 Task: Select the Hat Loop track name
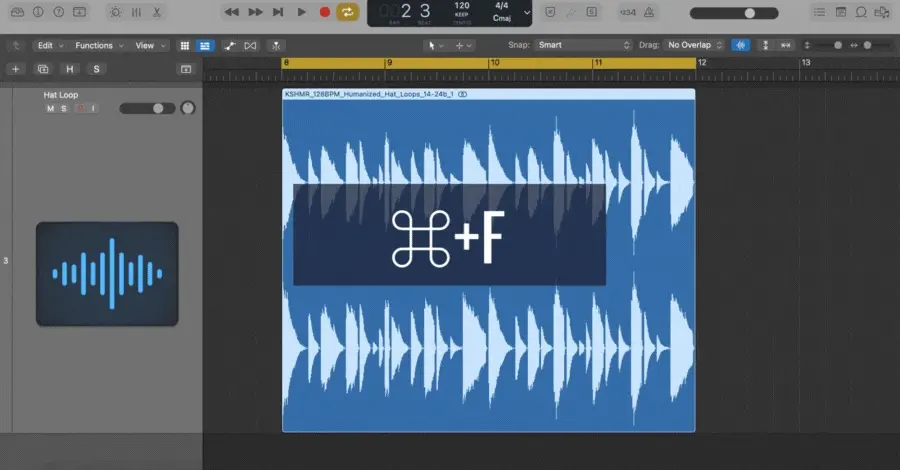tap(60, 95)
